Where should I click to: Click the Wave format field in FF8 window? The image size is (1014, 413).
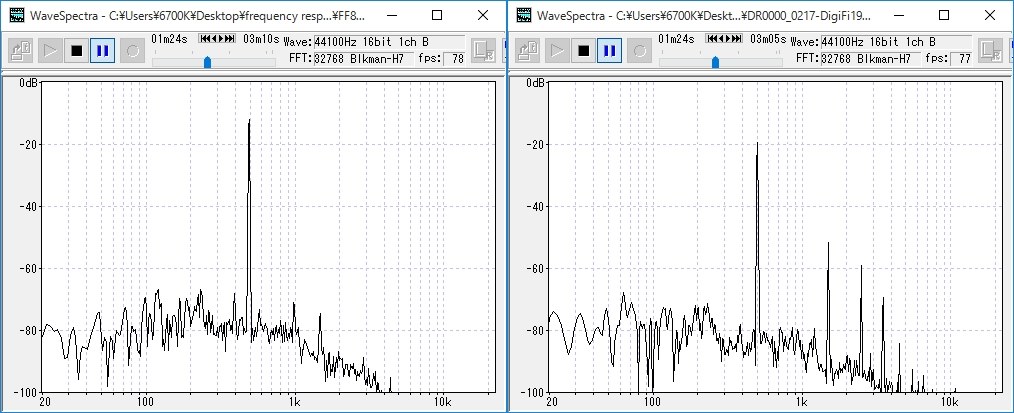click(x=389, y=42)
